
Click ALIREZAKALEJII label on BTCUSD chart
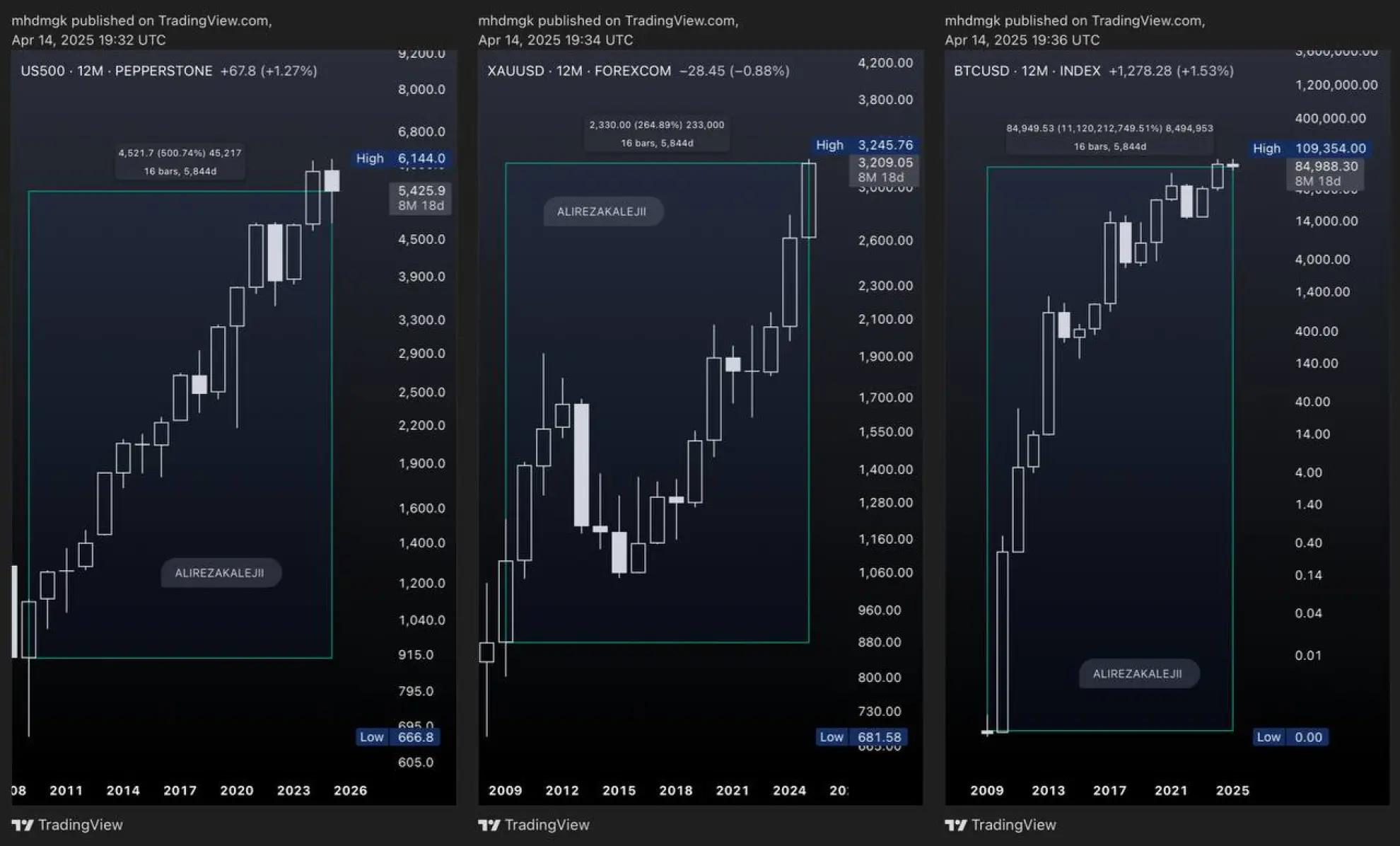tap(1138, 673)
